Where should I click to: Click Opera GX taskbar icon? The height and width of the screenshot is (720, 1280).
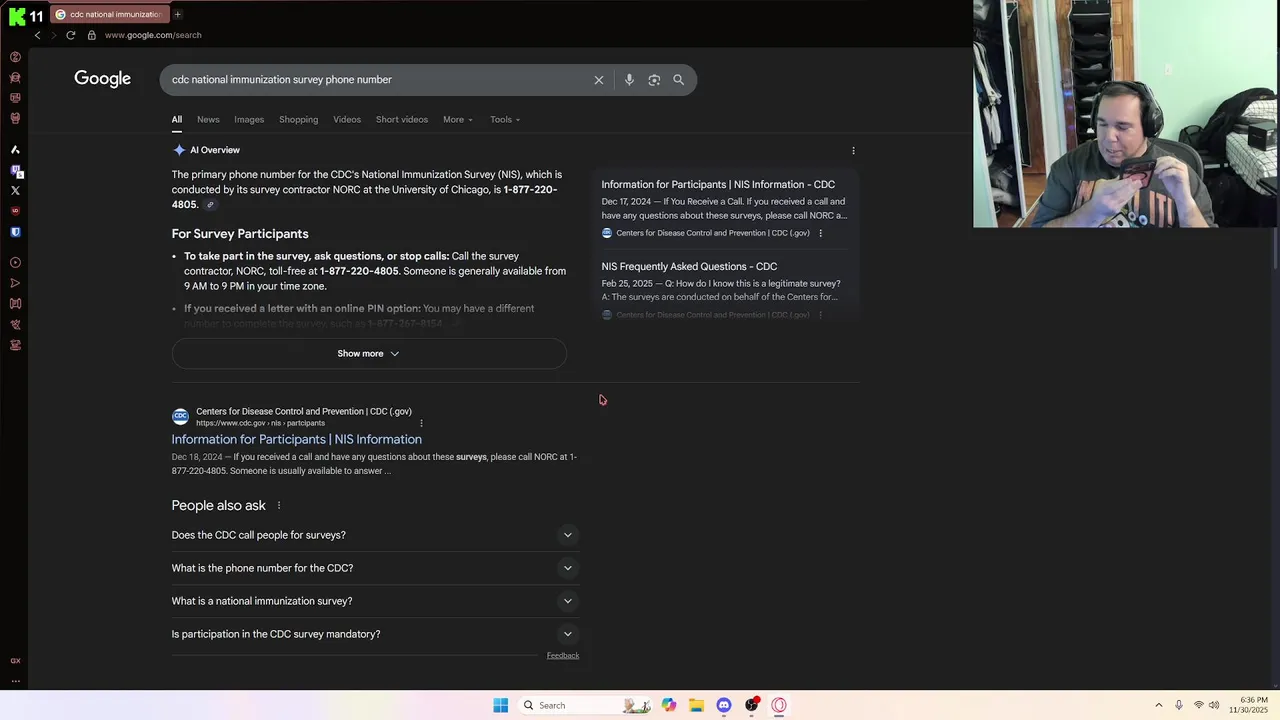[779, 705]
